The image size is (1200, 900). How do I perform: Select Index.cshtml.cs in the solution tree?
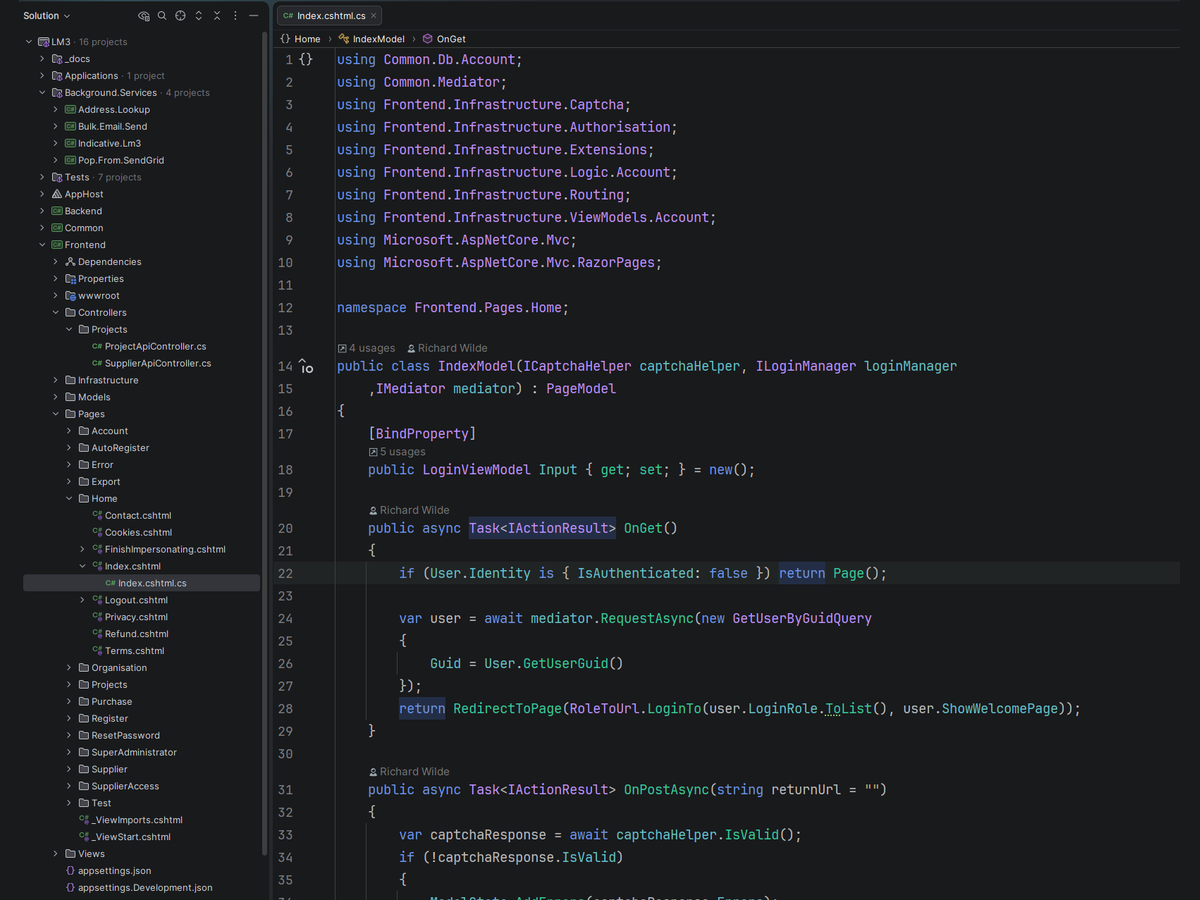pyautogui.click(x=142, y=583)
